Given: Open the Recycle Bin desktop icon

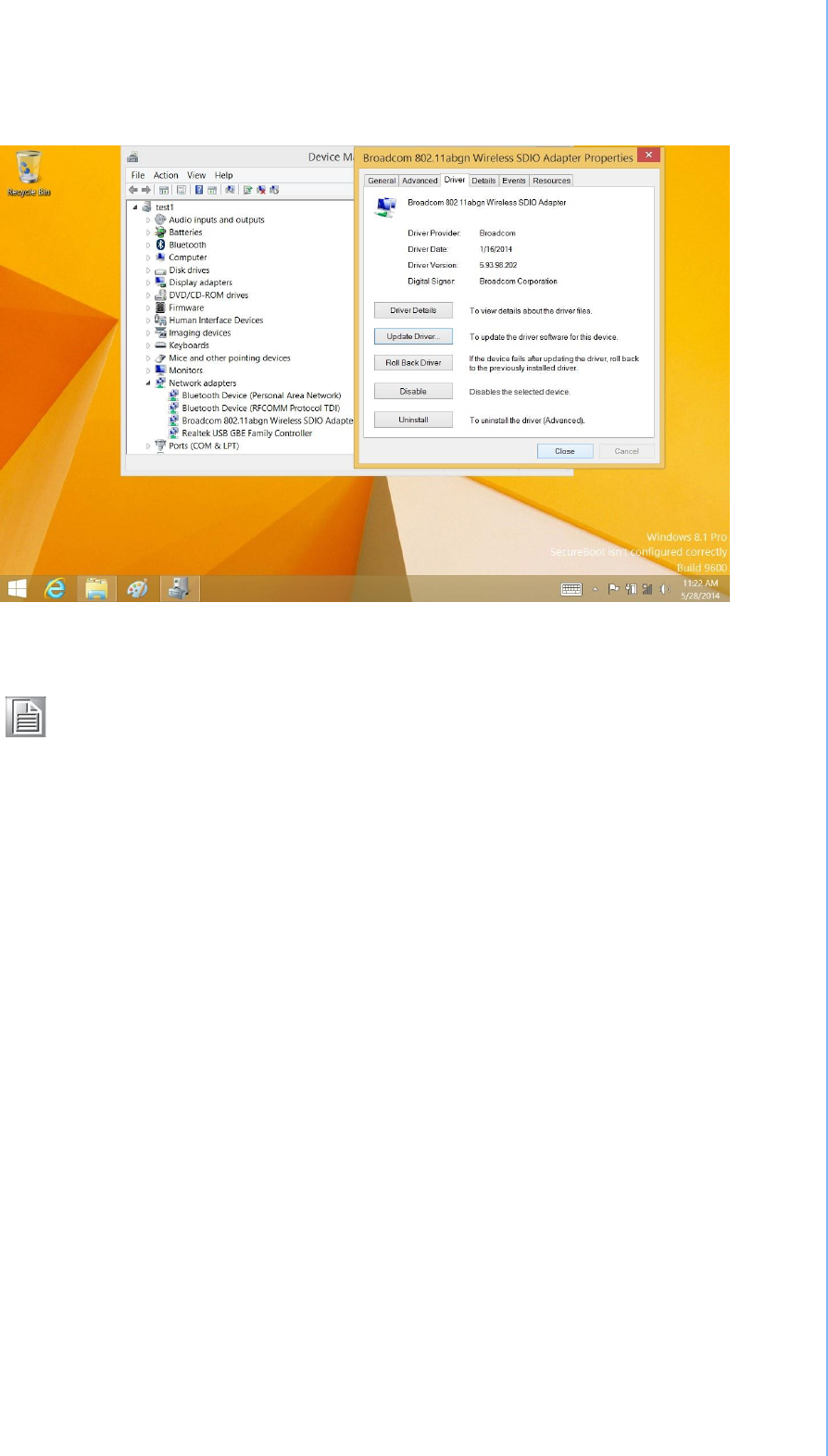Looking at the screenshot, I should [x=29, y=174].
